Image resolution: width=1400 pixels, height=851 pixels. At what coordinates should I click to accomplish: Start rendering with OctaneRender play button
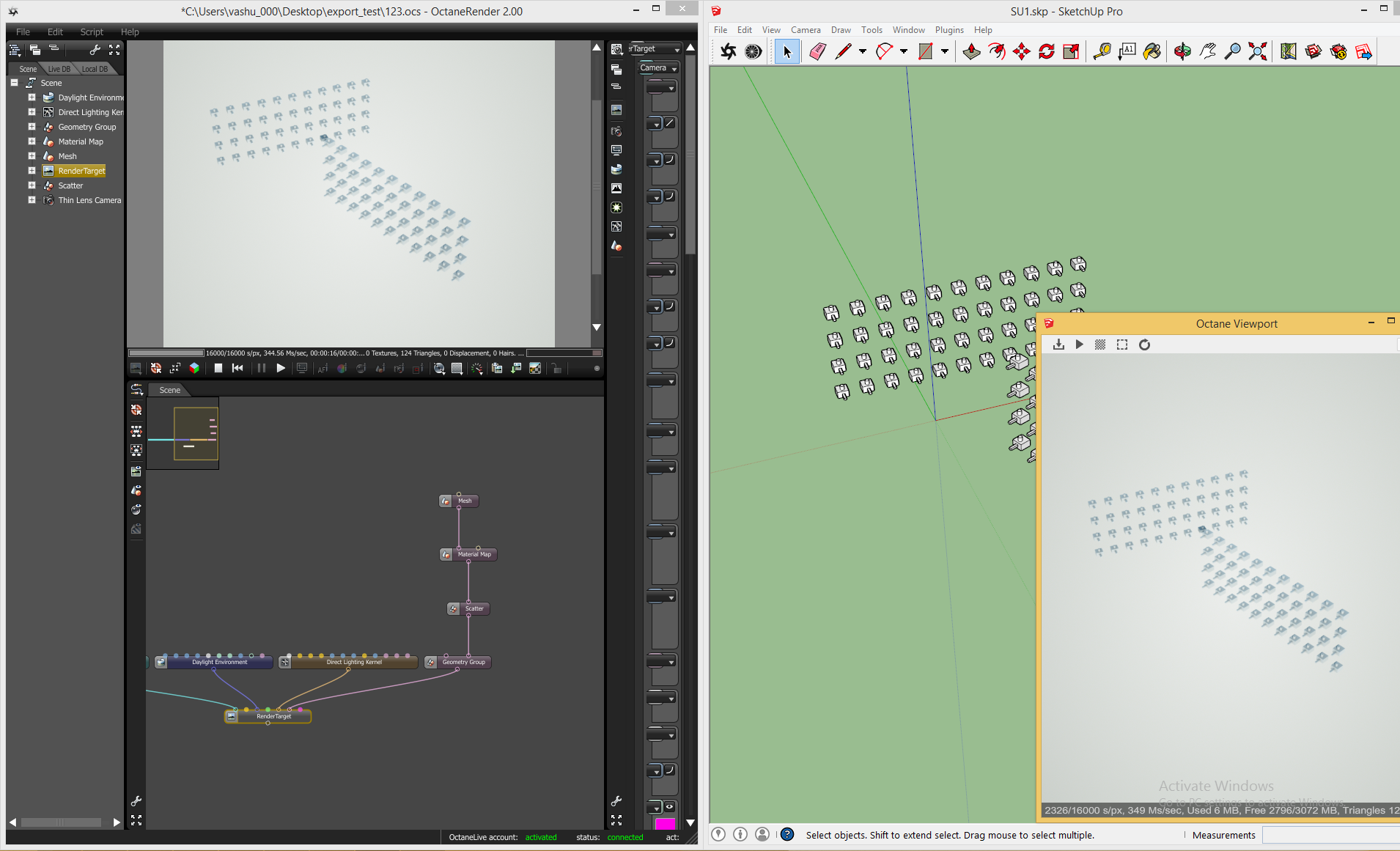tap(281, 368)
